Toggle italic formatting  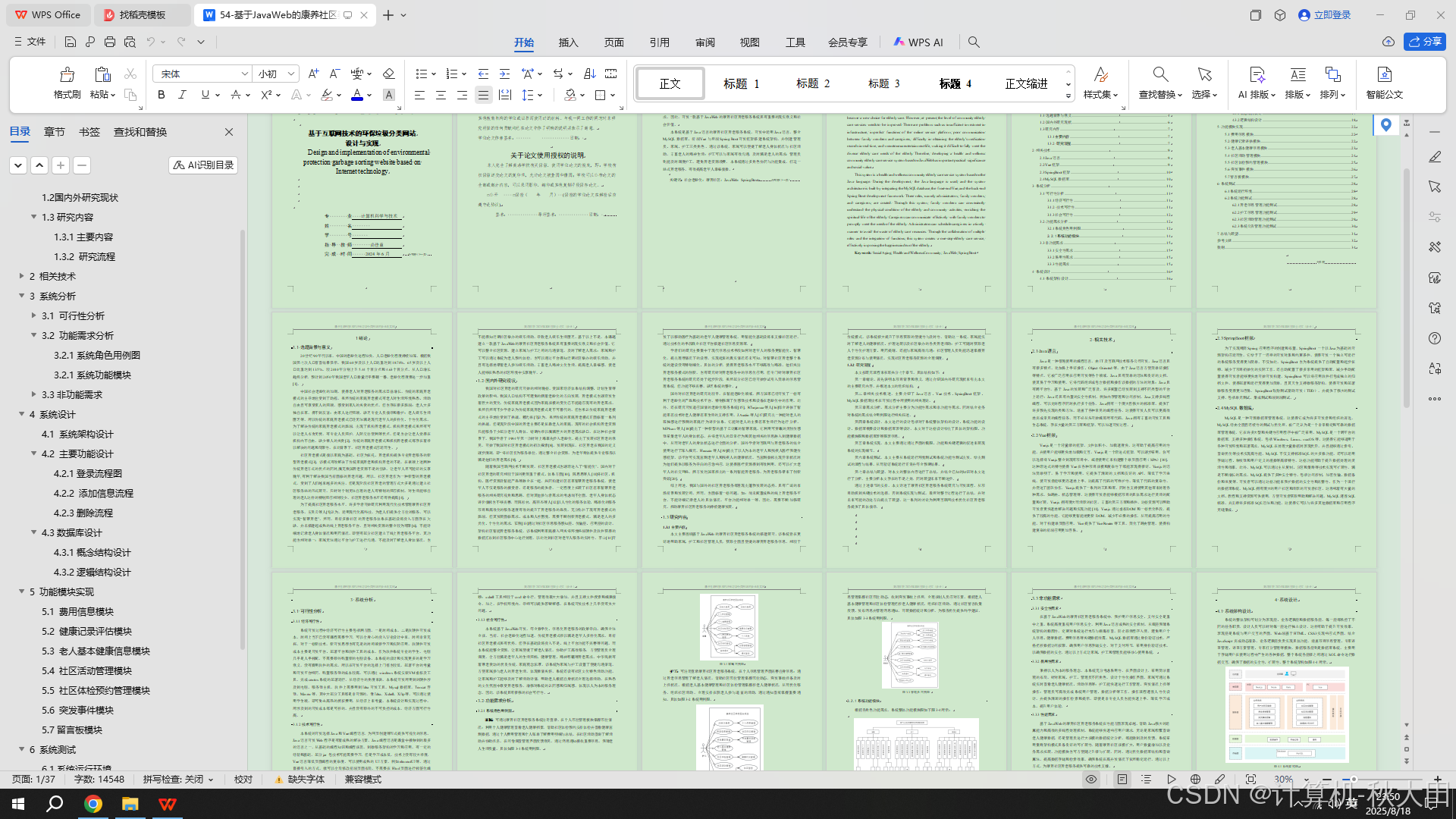point(182,95)
